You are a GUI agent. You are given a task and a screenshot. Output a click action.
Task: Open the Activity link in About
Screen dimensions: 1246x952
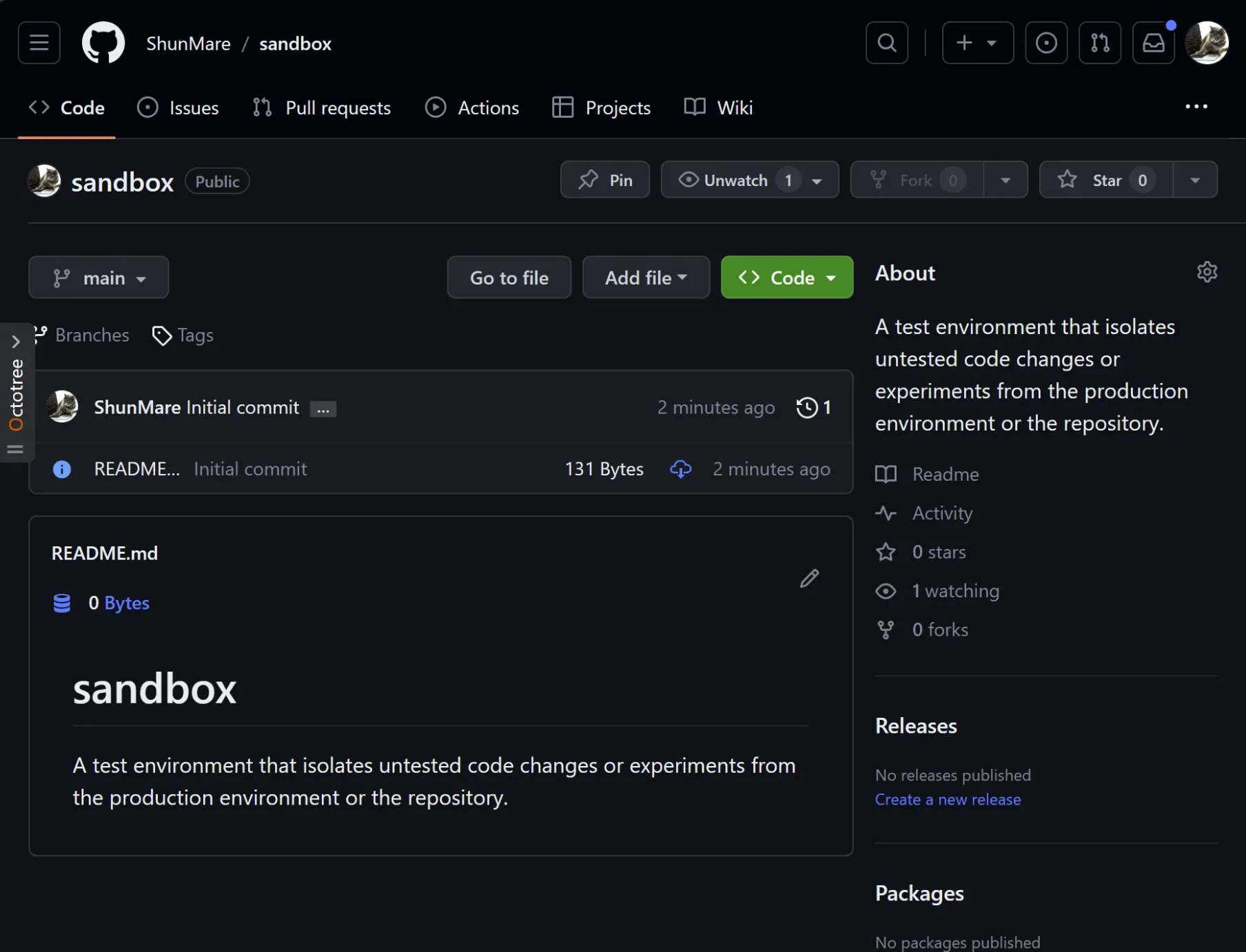[x=942, y=513]
